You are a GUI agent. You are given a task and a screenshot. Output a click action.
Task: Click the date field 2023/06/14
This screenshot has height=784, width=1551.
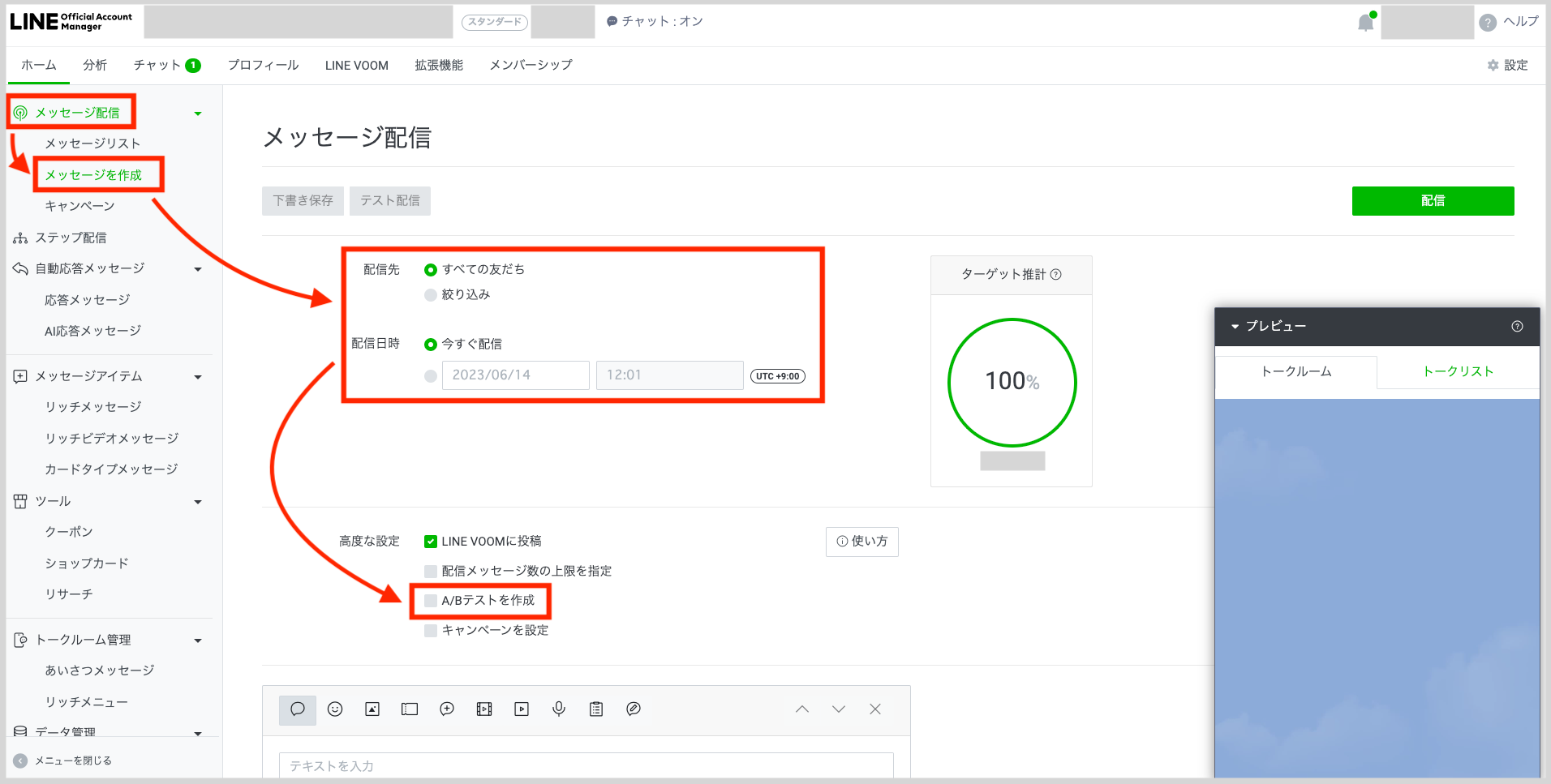click(516, 375)
